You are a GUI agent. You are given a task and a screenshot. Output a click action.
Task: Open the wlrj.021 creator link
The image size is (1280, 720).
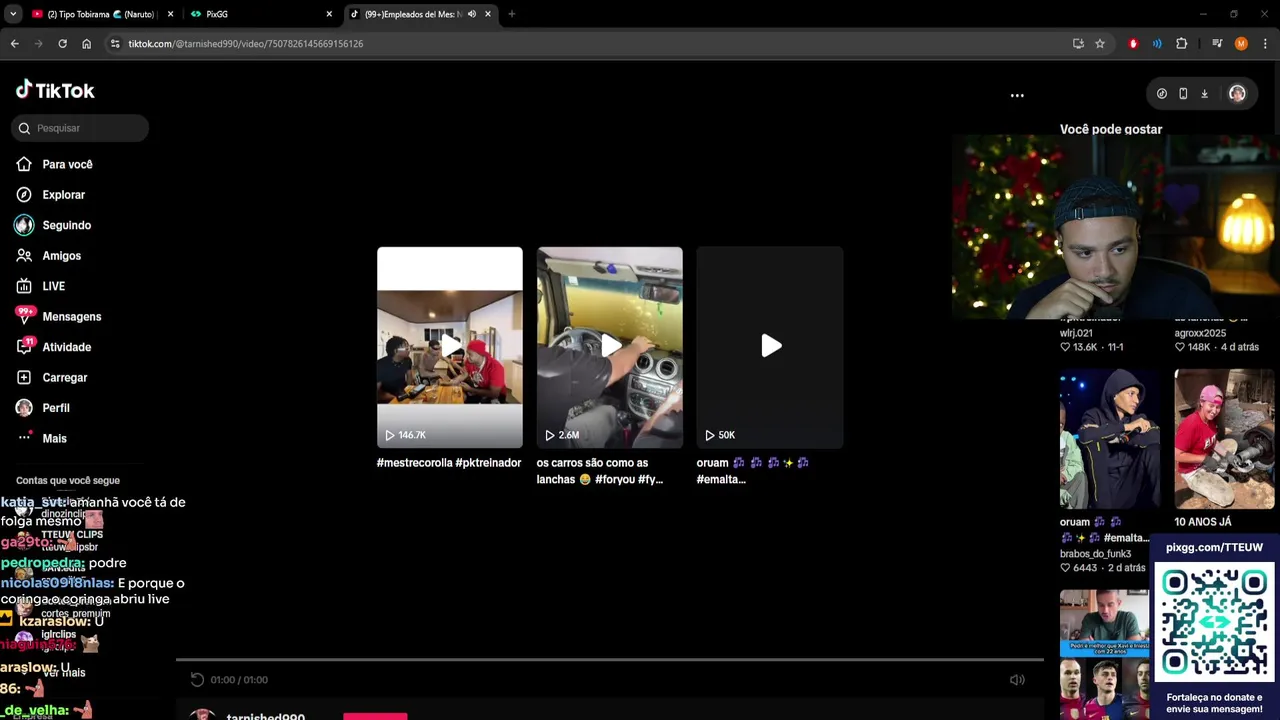[x=1076, y=333]
